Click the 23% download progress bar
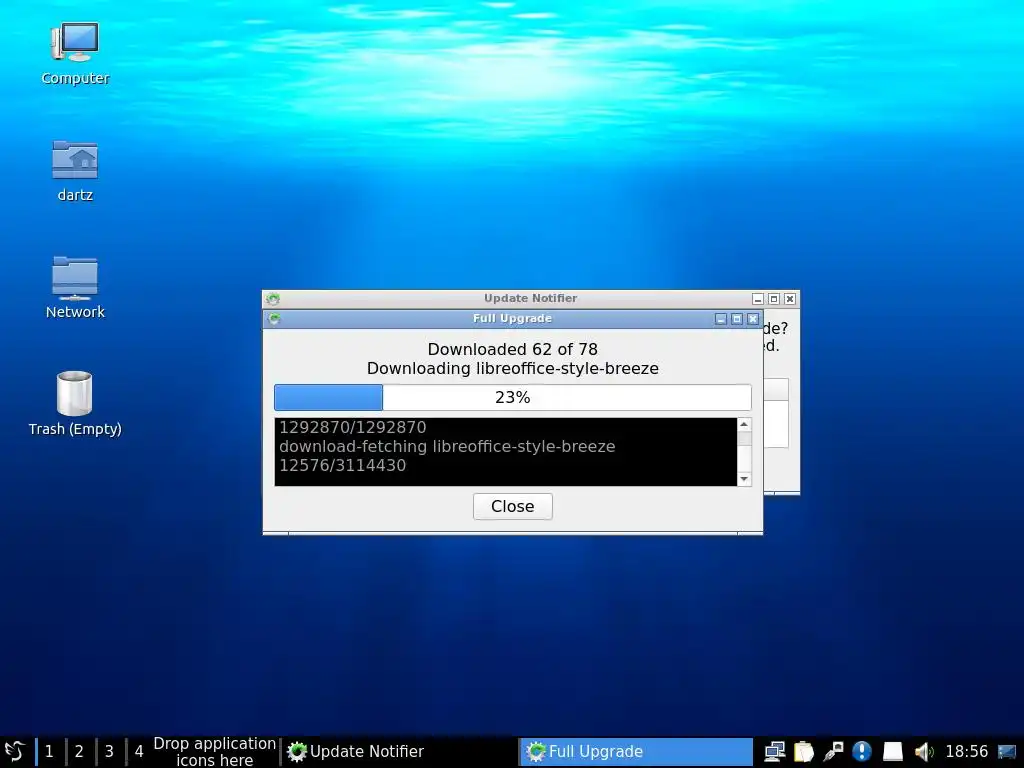The height and width of the screenshot is (768, 1024). 513,397
